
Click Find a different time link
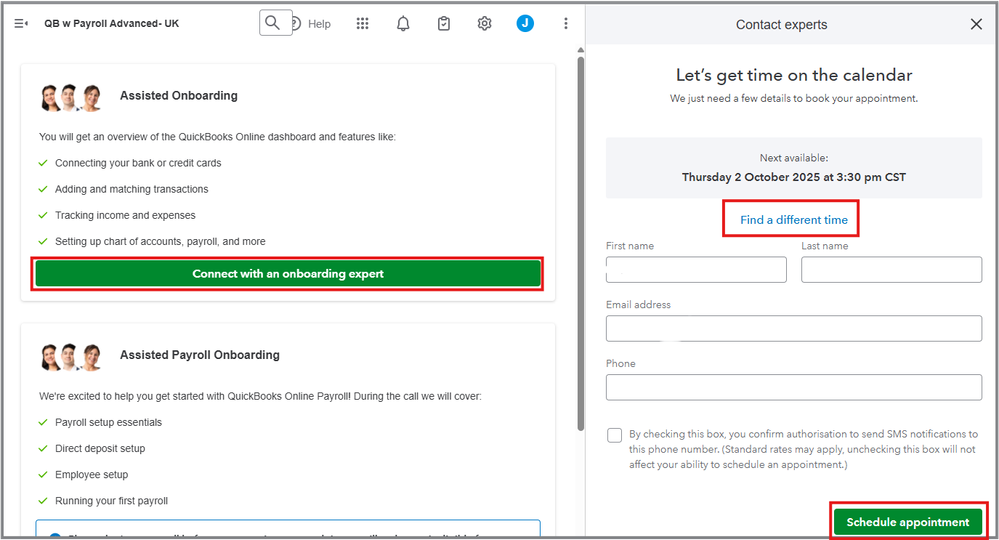tap(794, 220)
